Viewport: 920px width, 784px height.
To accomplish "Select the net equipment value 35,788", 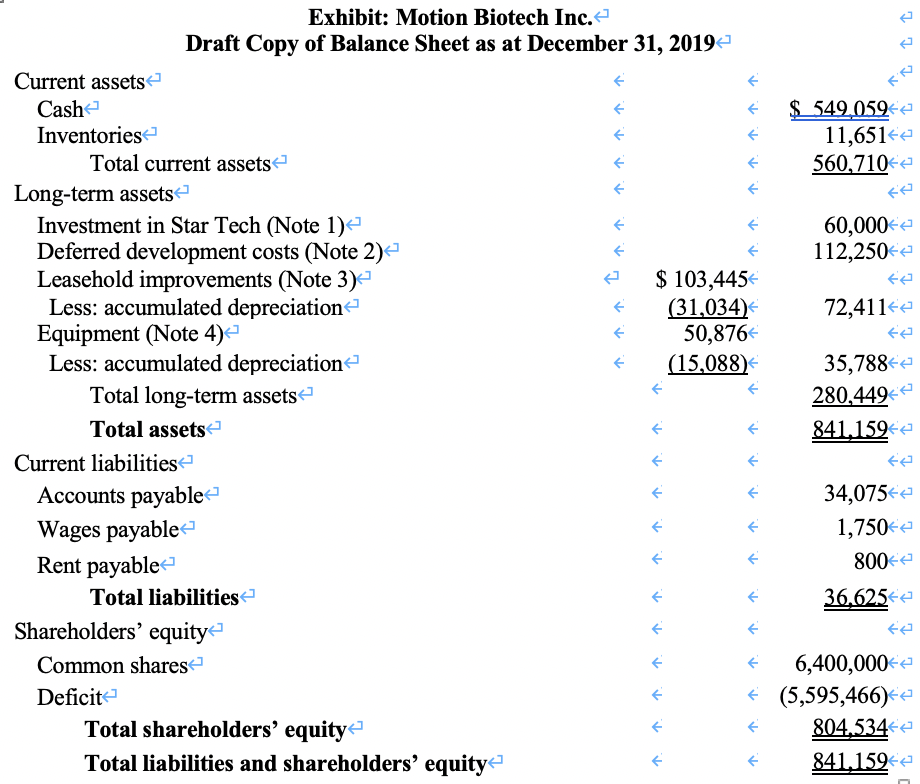I will (855, 363).
